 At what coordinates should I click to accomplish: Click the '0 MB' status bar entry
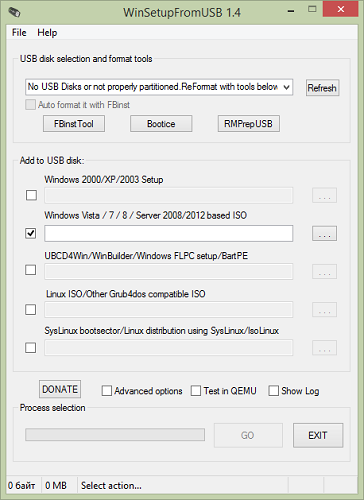56,486
